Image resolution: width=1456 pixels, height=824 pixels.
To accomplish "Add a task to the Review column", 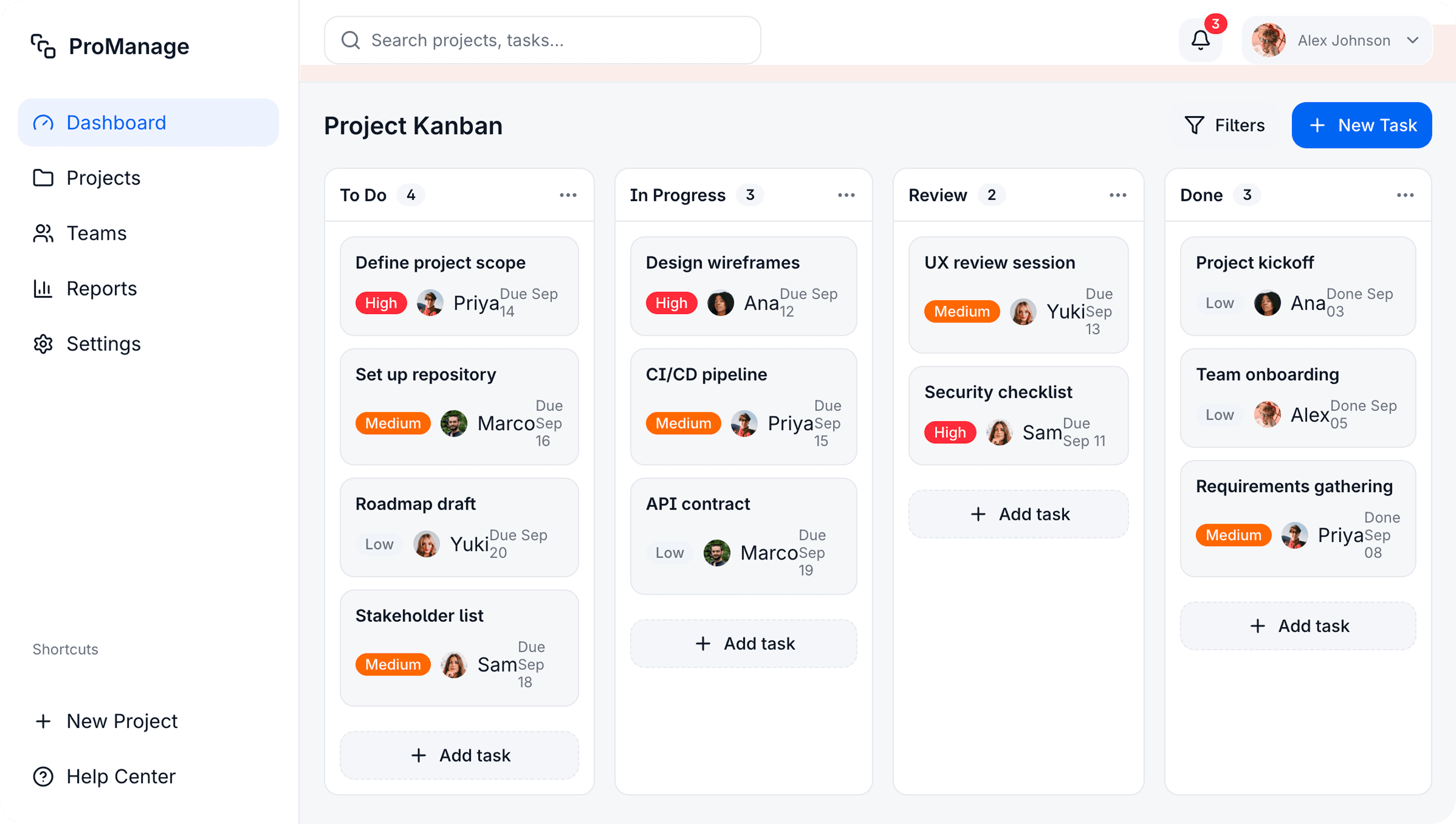I will tap(1018, 514).
